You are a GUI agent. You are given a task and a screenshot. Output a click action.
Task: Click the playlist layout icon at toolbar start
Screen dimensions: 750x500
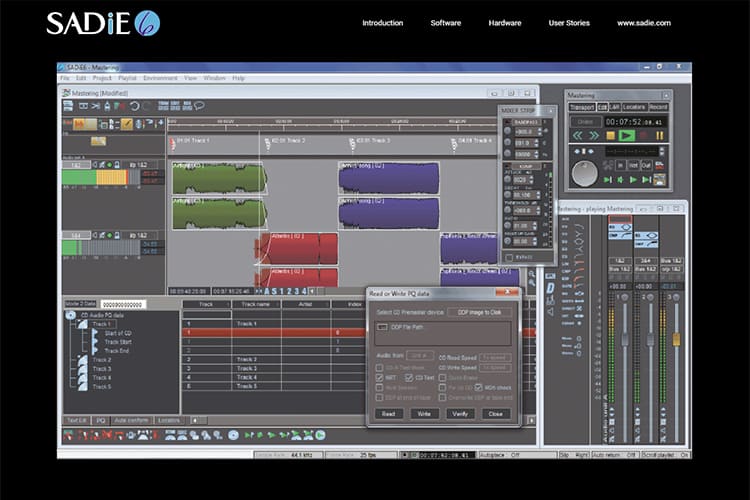point(68,106)
